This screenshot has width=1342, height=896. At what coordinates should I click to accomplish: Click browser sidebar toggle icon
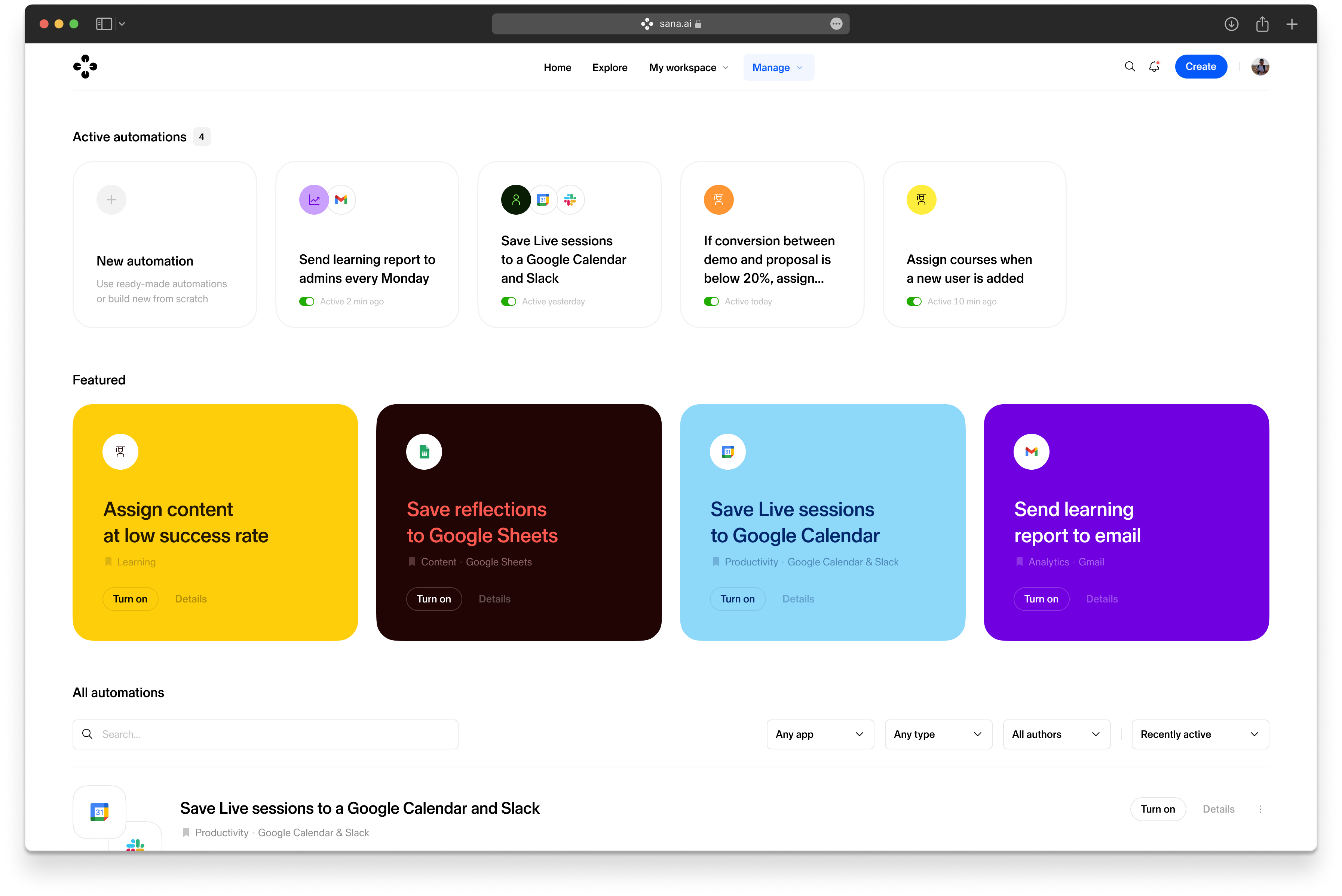(104, 24)
